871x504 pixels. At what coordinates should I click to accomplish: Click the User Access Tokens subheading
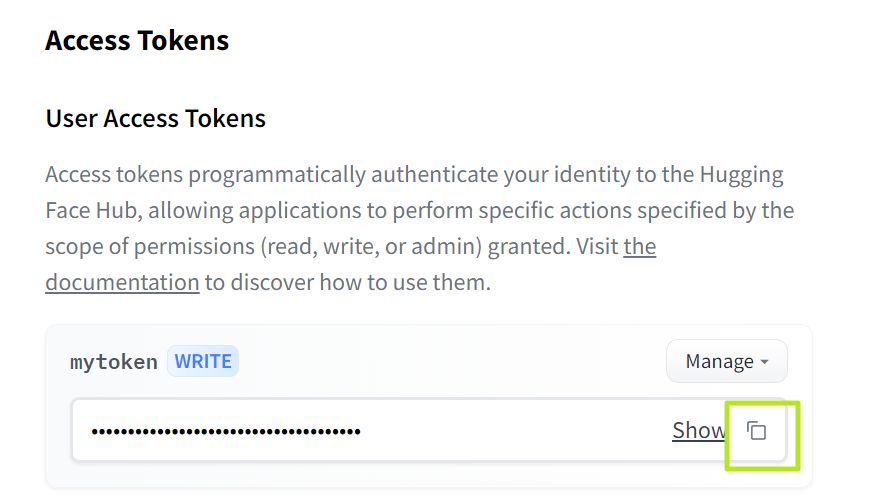pos(155,119)
